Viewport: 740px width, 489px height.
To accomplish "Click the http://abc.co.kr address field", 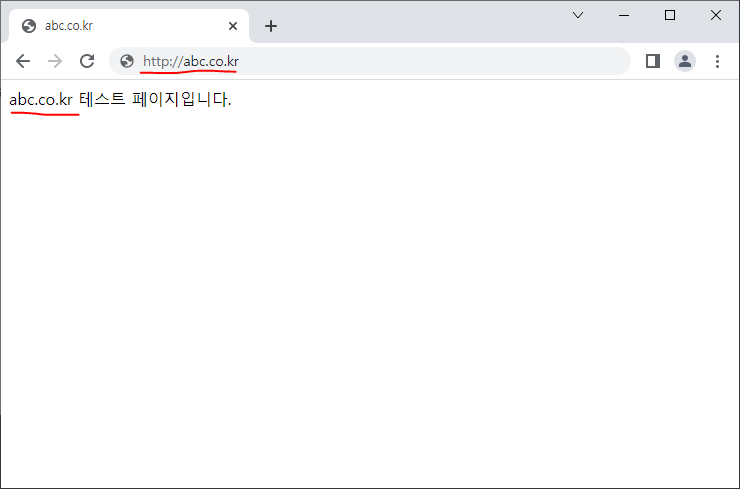I will (x=370, y=61).
